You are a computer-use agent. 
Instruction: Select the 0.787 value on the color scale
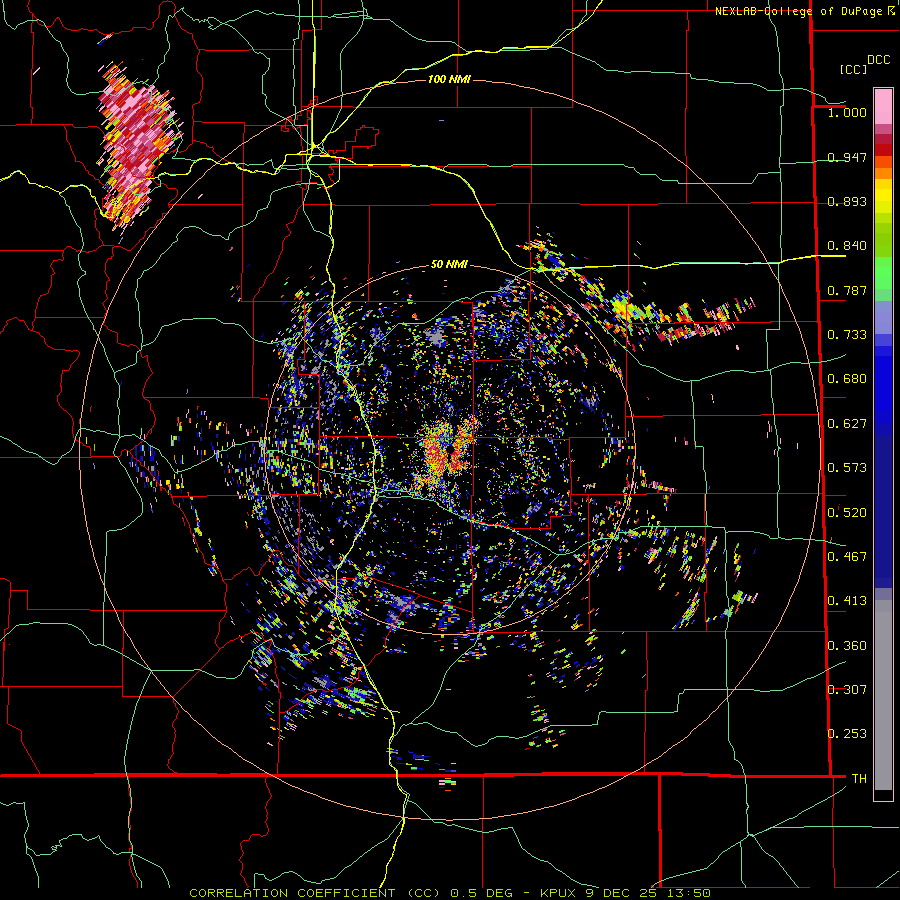(847, 290)
